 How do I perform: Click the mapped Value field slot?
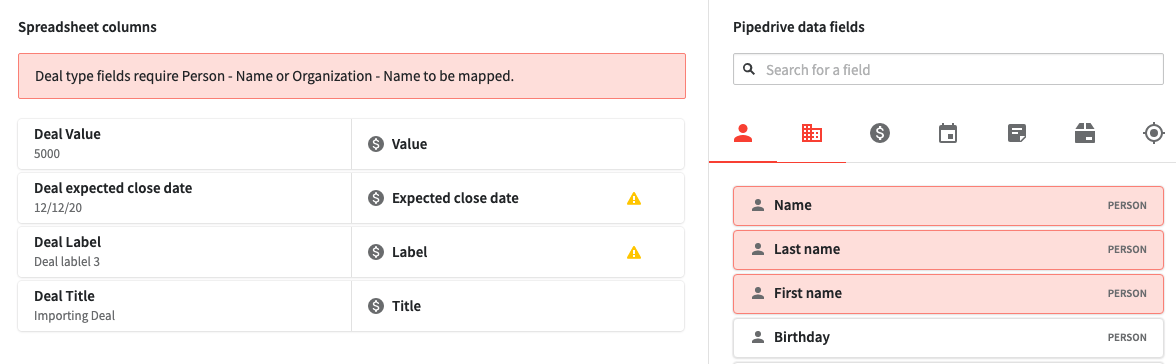[518, 144]
